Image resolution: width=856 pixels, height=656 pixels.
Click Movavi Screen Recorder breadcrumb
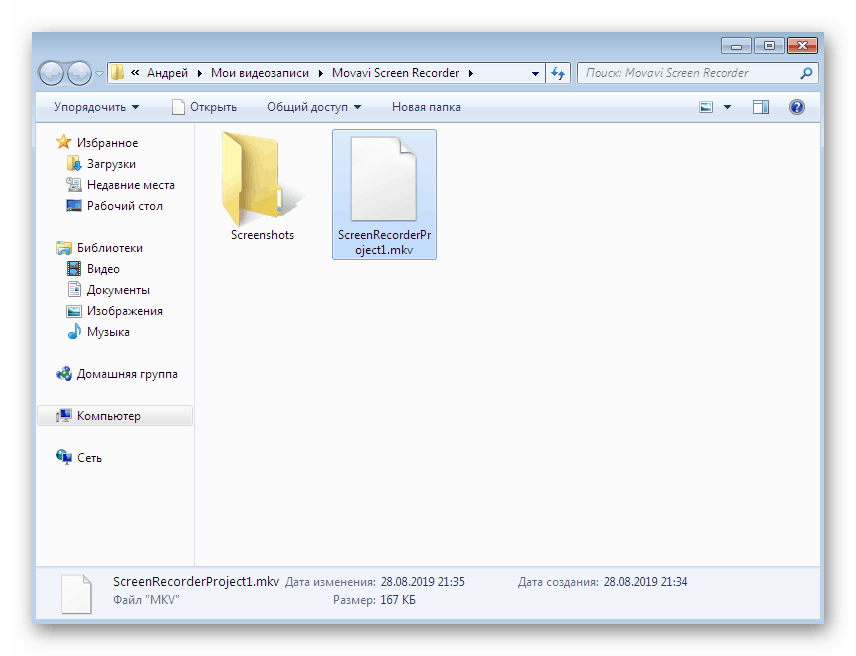pyautogui.click(x=395, y=73)
